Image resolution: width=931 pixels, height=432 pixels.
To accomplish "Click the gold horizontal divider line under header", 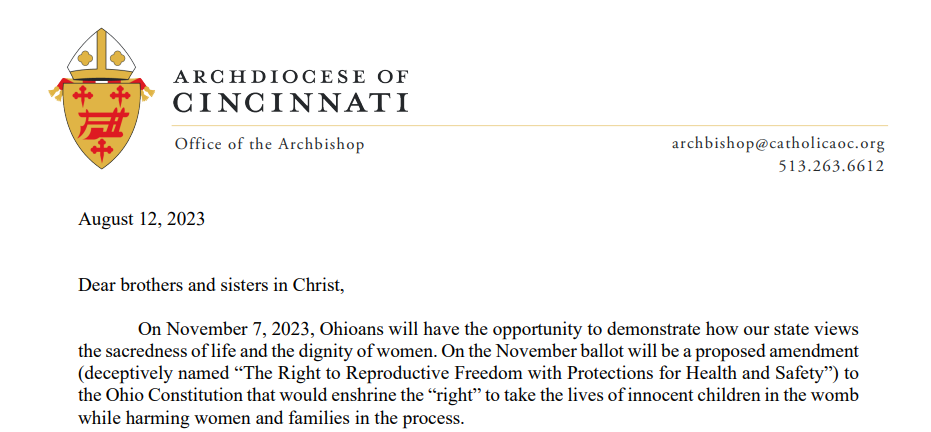I will 530,126.
